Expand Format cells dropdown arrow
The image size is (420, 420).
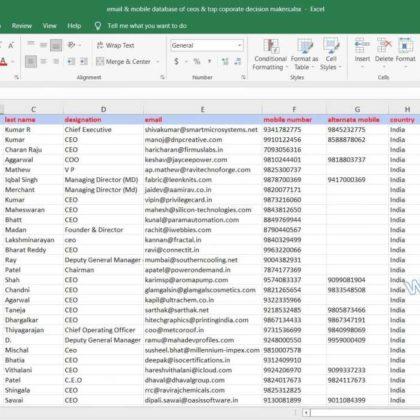tap(406, 67)
